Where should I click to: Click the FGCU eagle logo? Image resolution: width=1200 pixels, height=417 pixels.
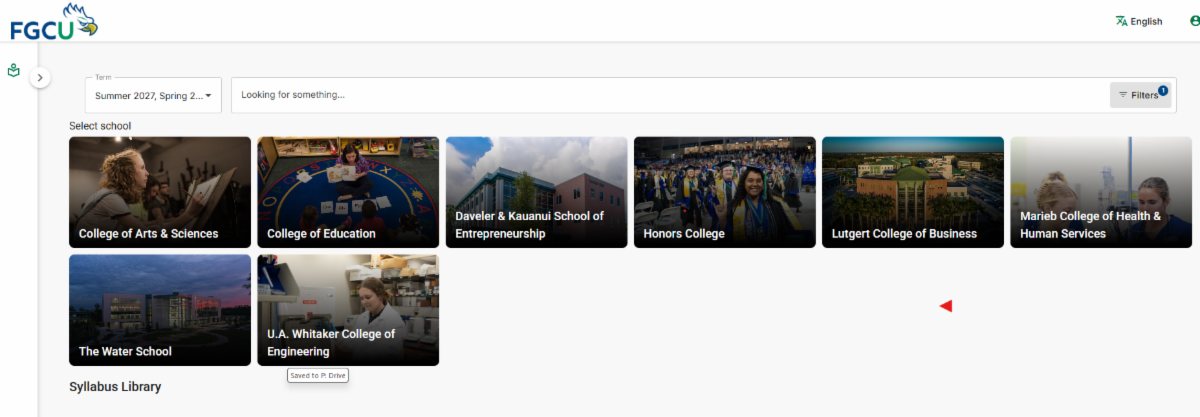click(x=55, y=21)
